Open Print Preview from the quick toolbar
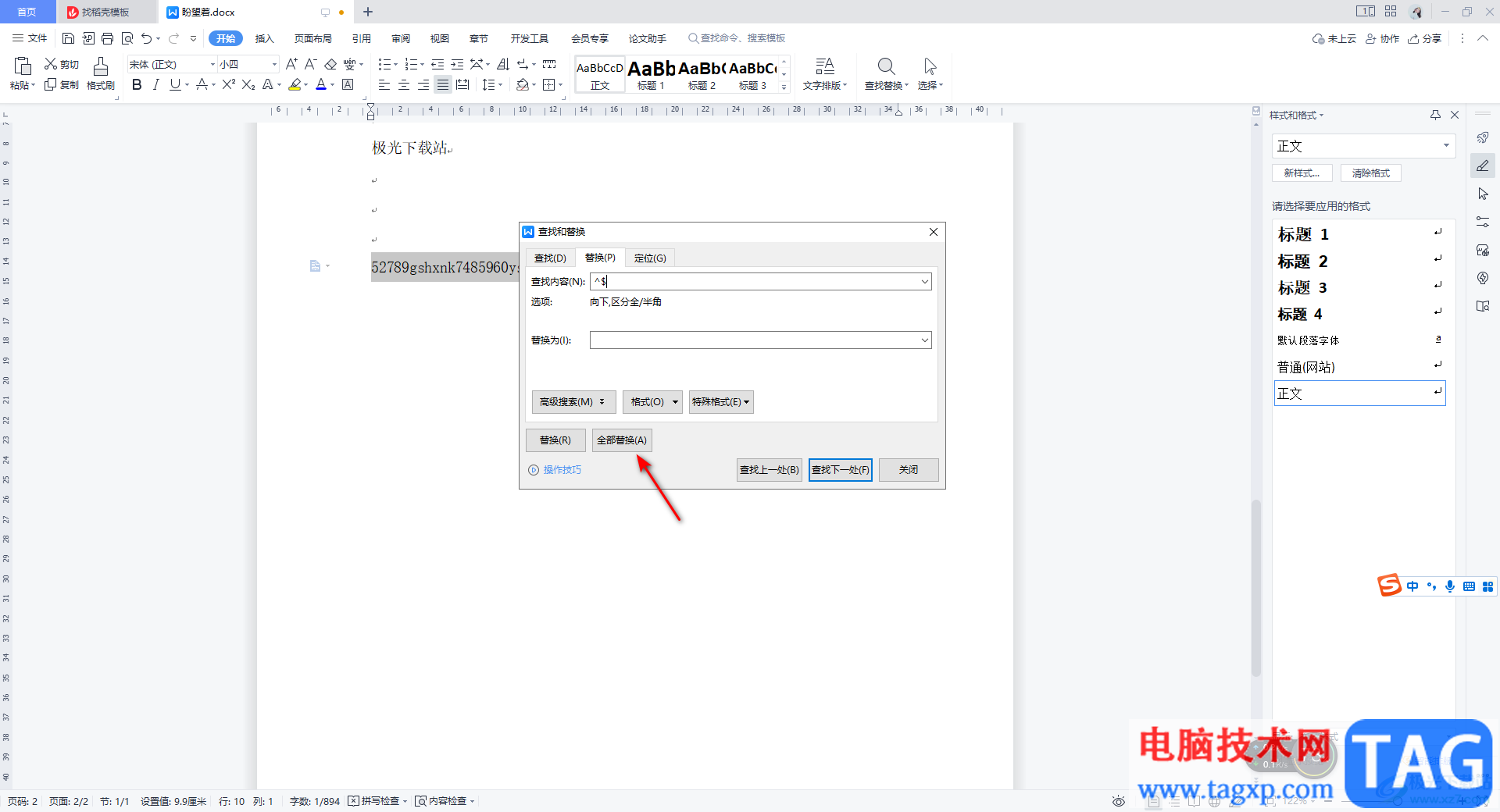 click(x=127, y=38)
